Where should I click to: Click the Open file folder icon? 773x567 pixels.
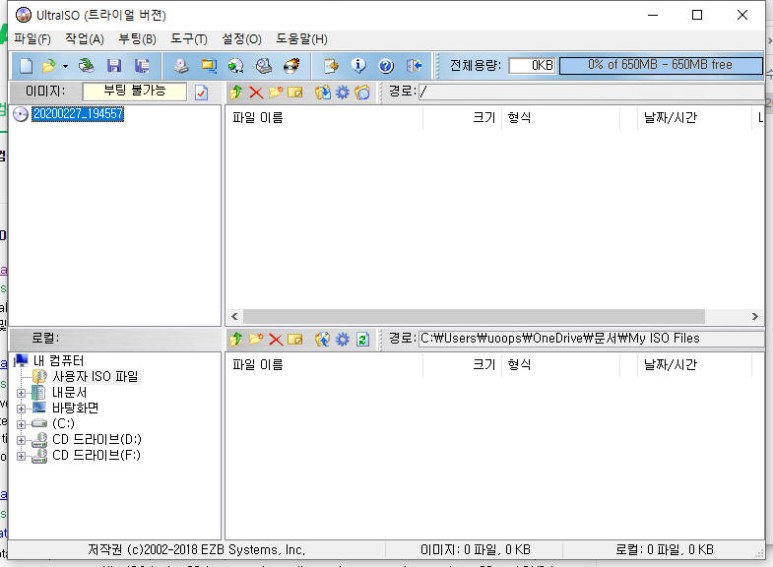click(x=49, y=66)
